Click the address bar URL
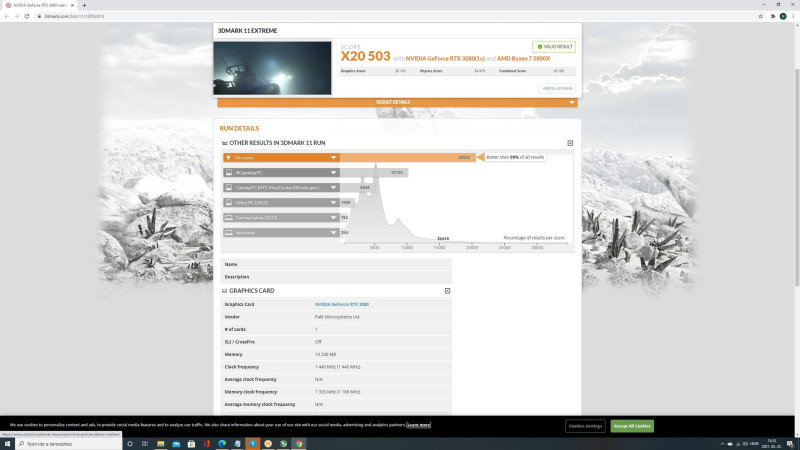The height and width of the screenshot is (450, 800). [74, 16]
